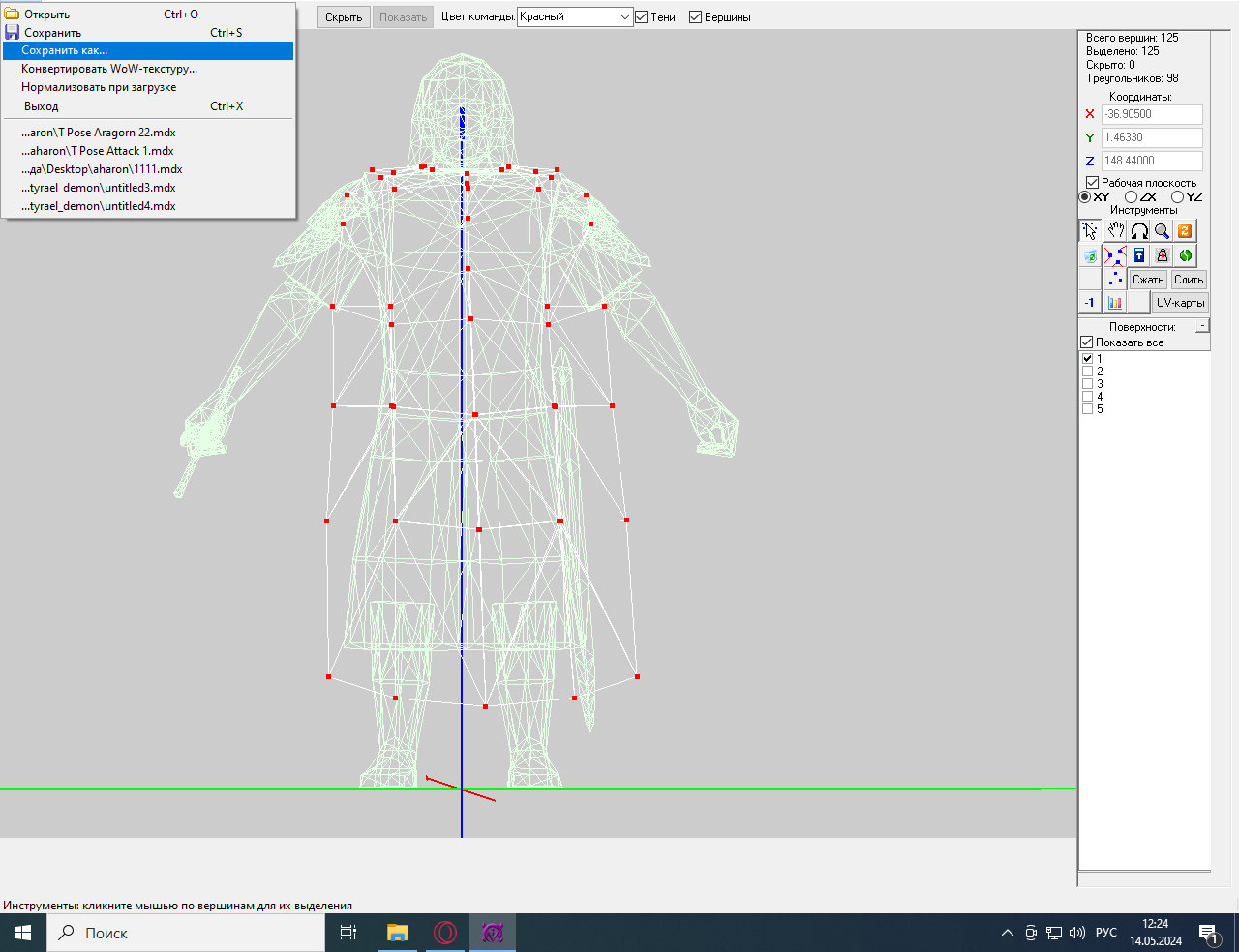Uncheck the Тени checkbox
Screen dimensions: 1239x952
[642, 17]
